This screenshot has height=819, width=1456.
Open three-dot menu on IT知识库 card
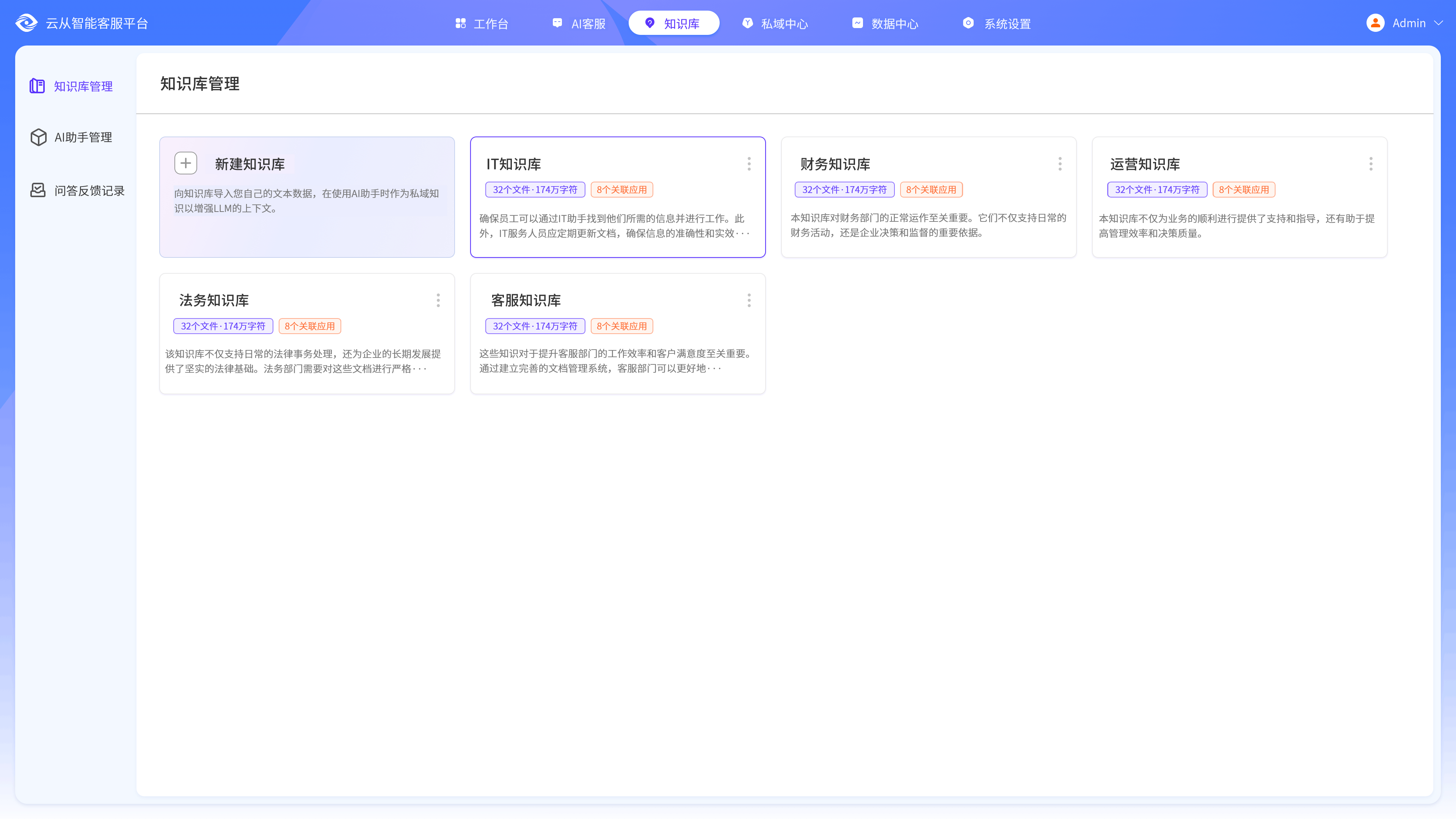pyautogui.click(x=749, y=164)
